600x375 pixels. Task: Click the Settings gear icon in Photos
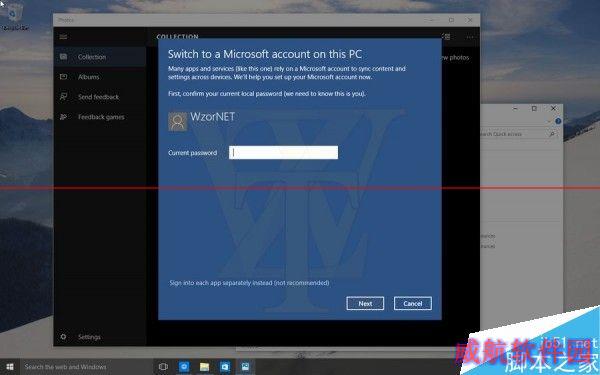[64, 337]
